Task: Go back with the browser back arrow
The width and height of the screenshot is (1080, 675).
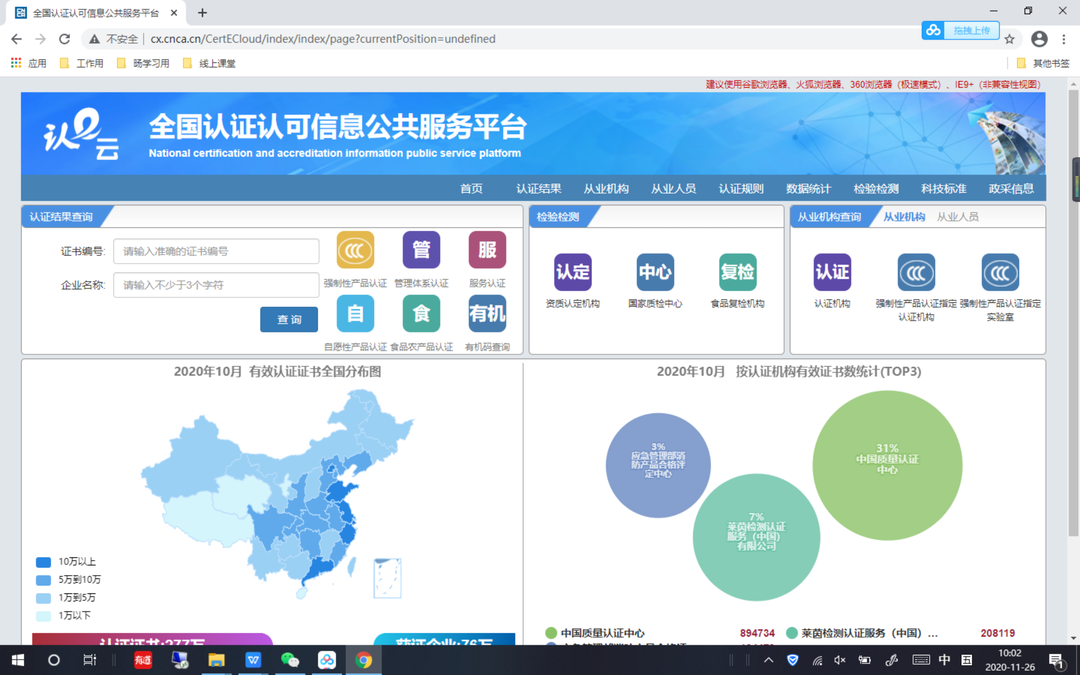Action: pos(17,39)
